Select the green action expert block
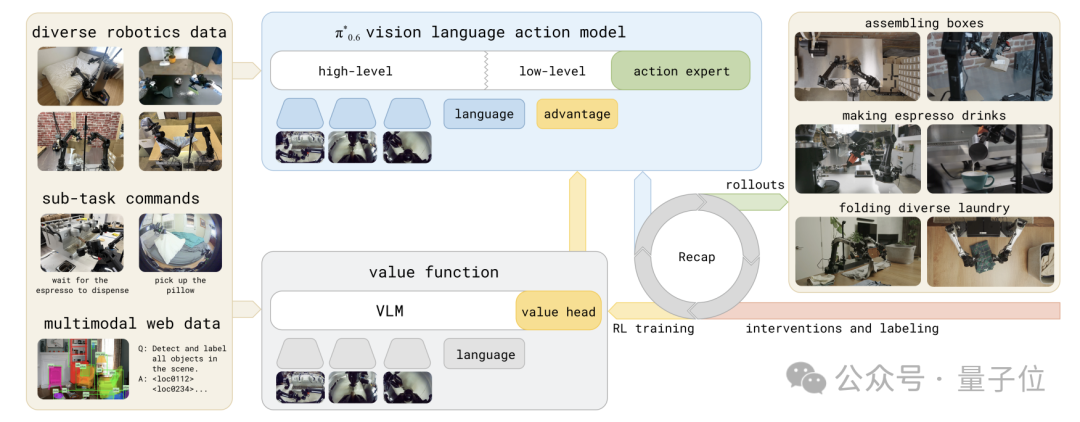This screenshot has width=1080, height=422. (680, 71)
